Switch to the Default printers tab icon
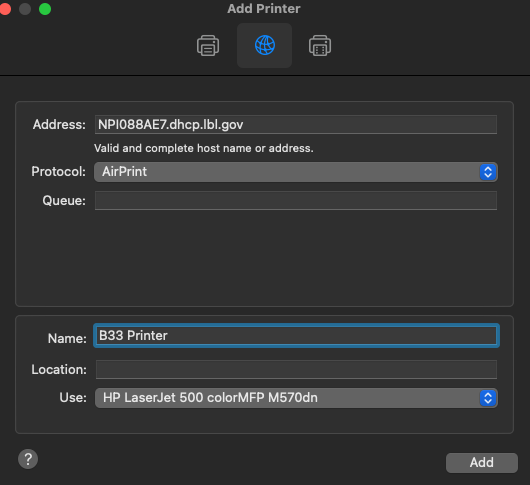The image size is (530, 485). coord(208,46)
